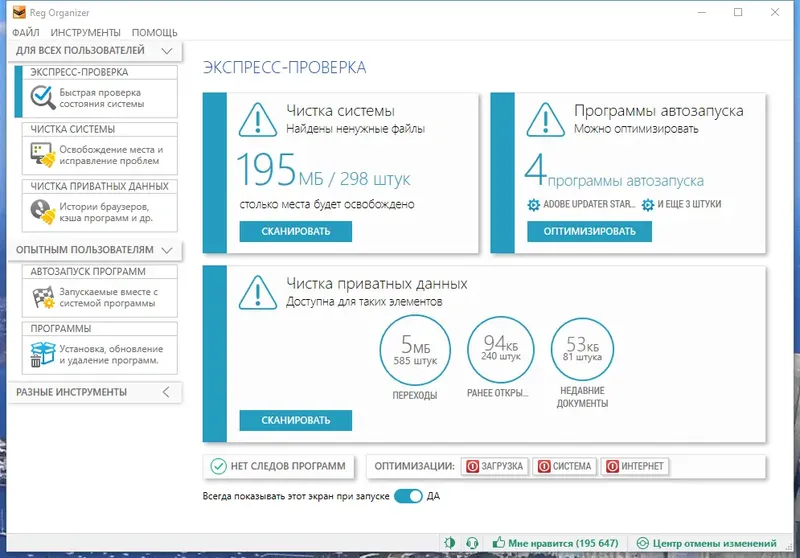Maximize the Reg Organizer window

coord(738,12)
